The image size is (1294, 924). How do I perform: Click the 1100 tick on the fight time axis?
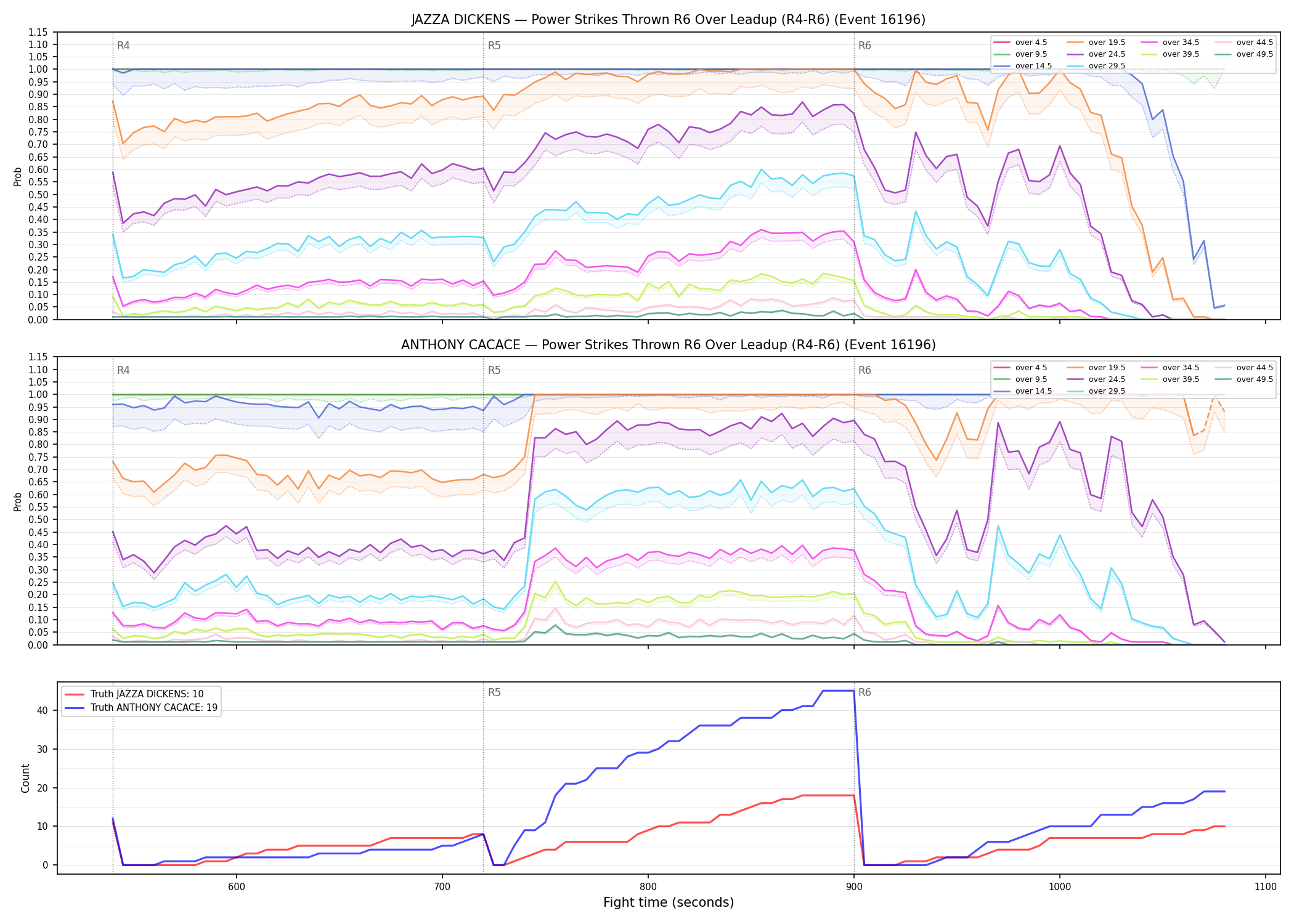tap(1266, 886)
